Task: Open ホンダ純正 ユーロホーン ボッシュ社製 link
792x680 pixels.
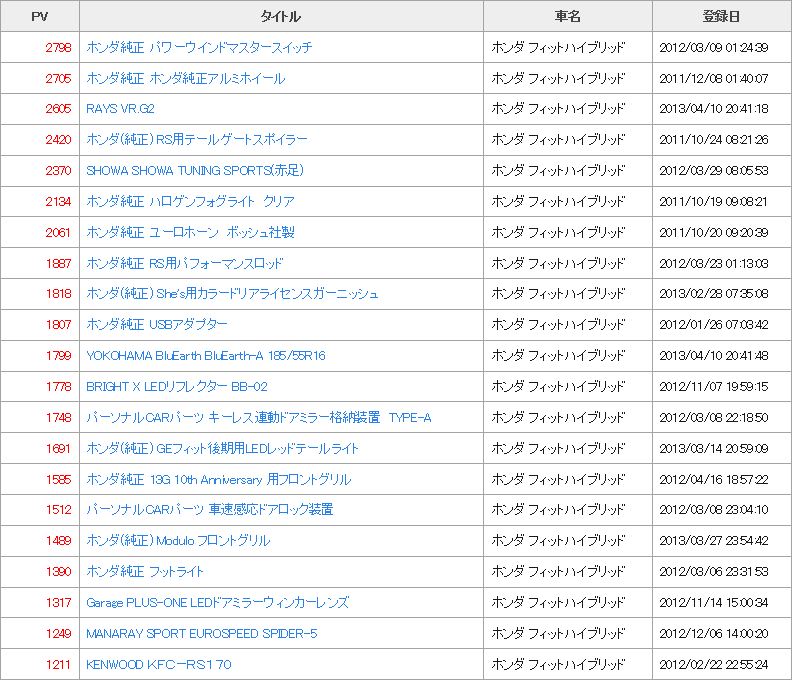Action: (x=190, y=232)
